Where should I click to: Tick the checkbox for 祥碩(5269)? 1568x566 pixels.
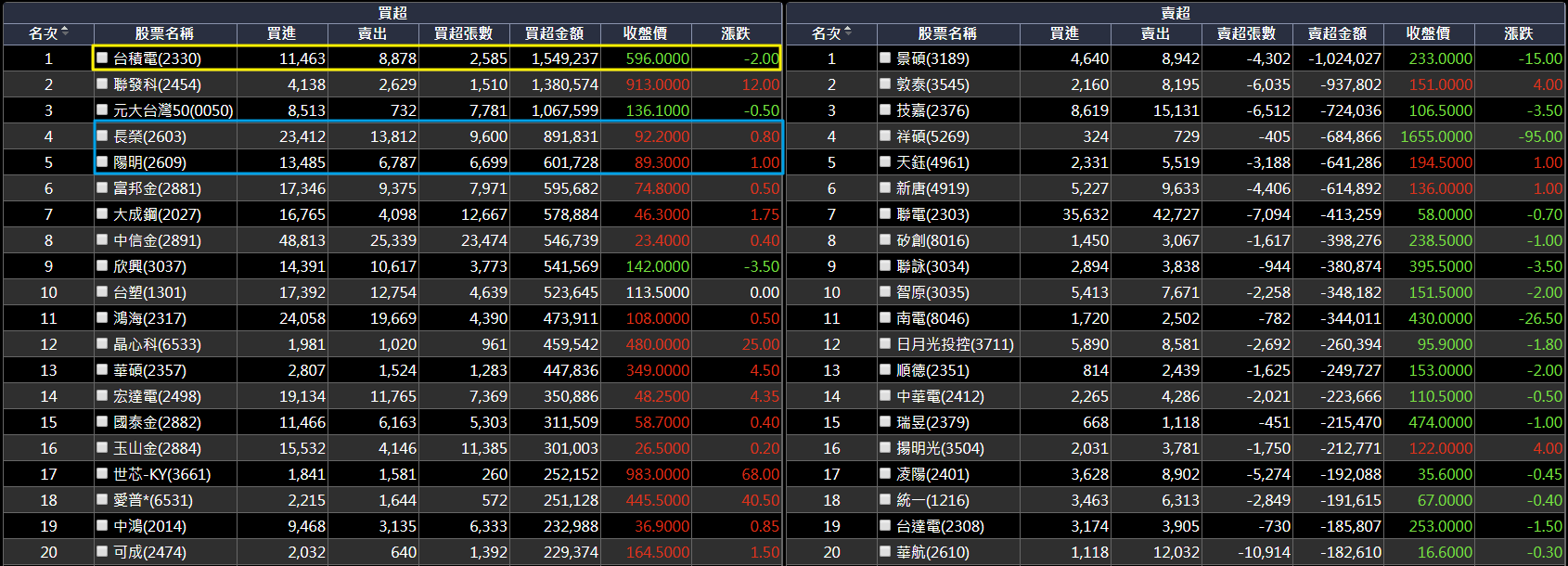(885, 135)
